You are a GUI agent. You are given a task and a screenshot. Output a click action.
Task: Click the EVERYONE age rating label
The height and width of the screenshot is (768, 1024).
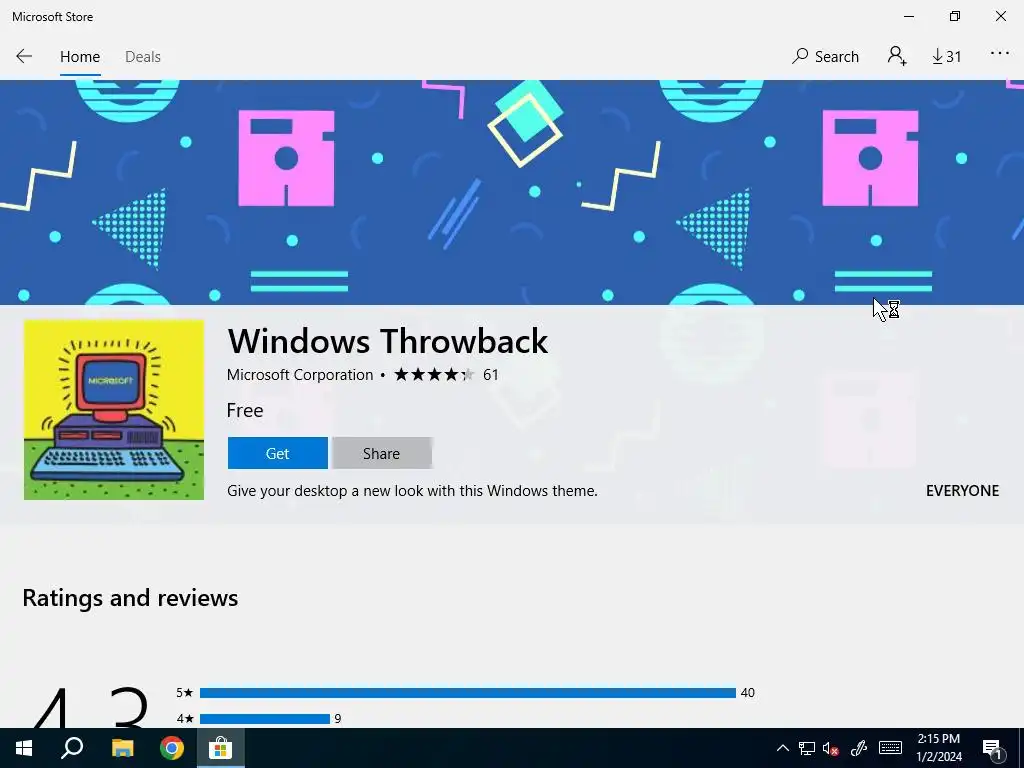[962, 491]
